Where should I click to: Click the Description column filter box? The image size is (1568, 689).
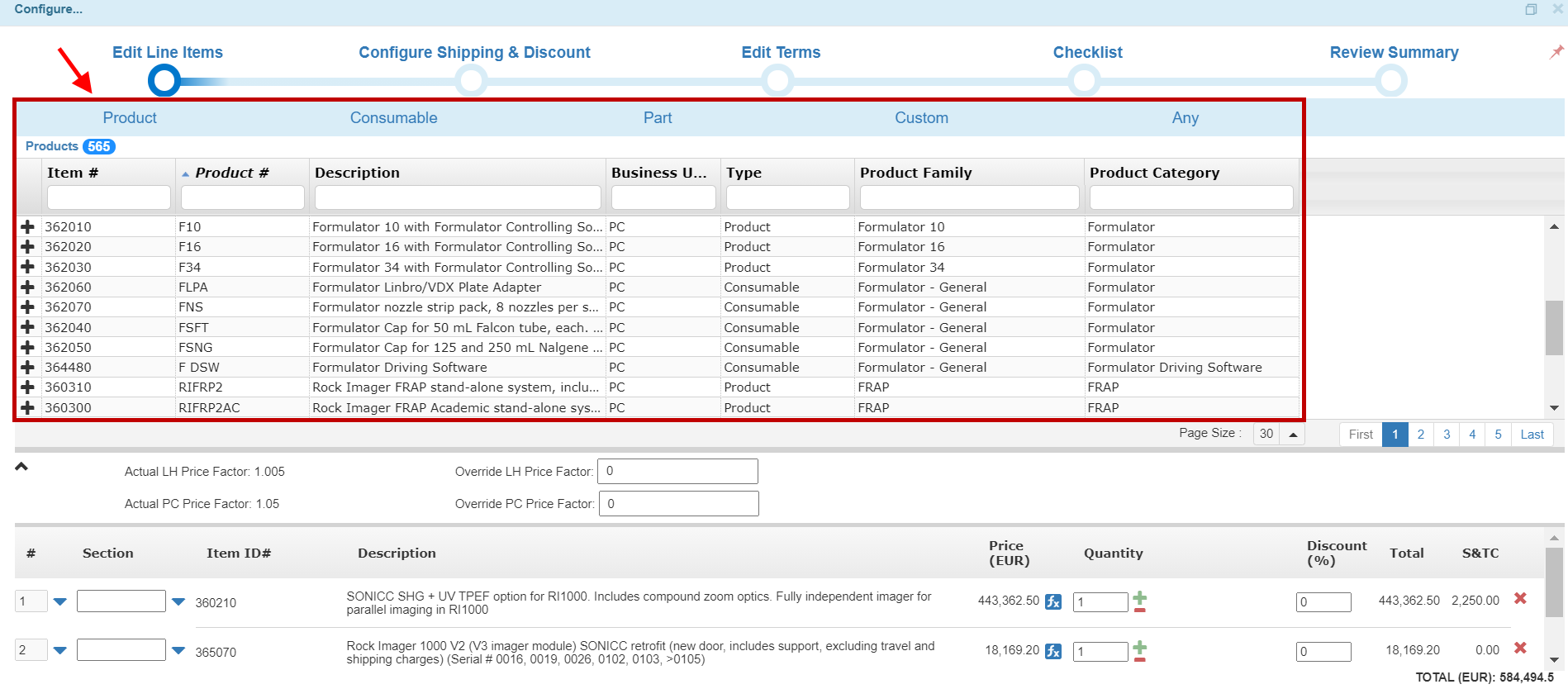(458, 197)
